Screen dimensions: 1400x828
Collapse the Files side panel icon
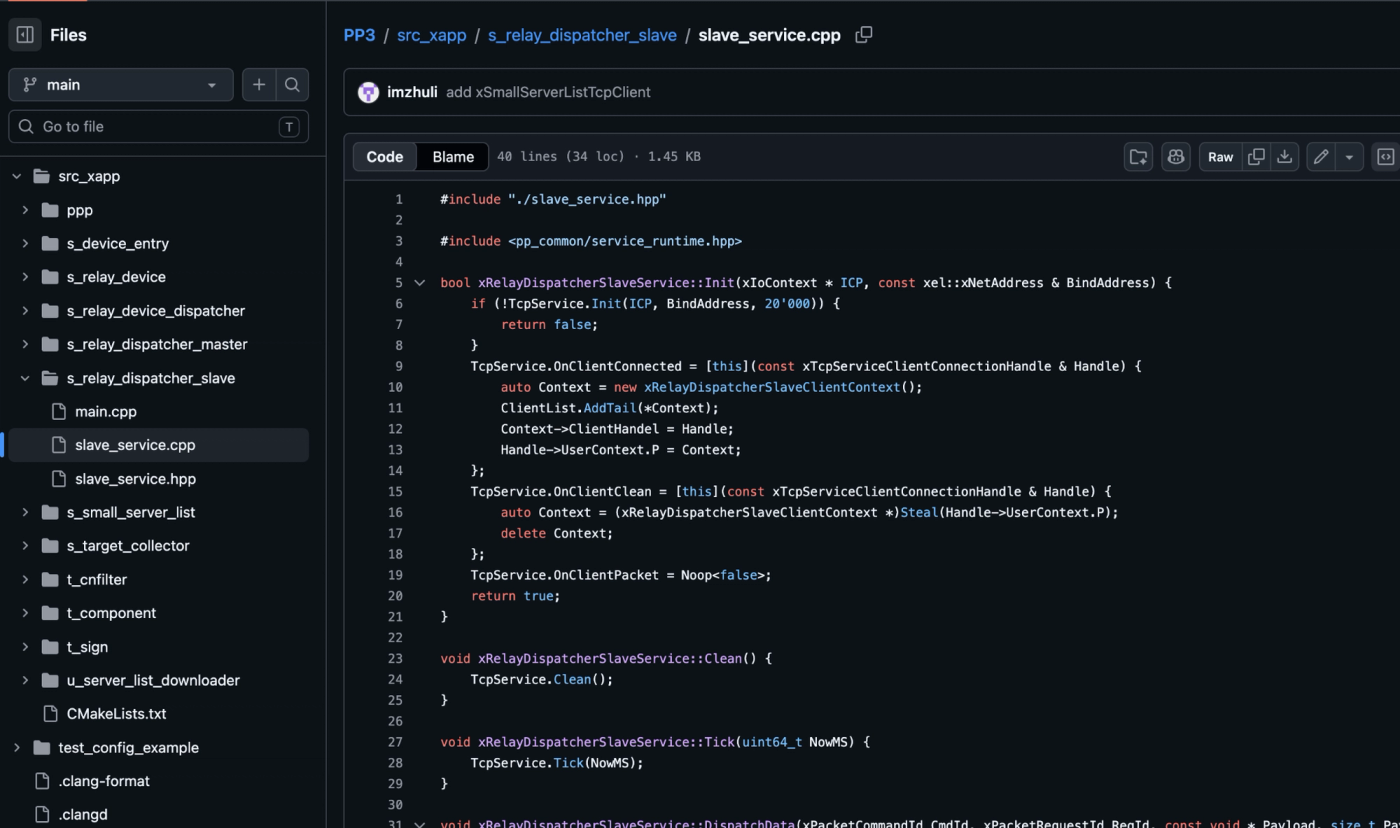click(x=25, y=35)
